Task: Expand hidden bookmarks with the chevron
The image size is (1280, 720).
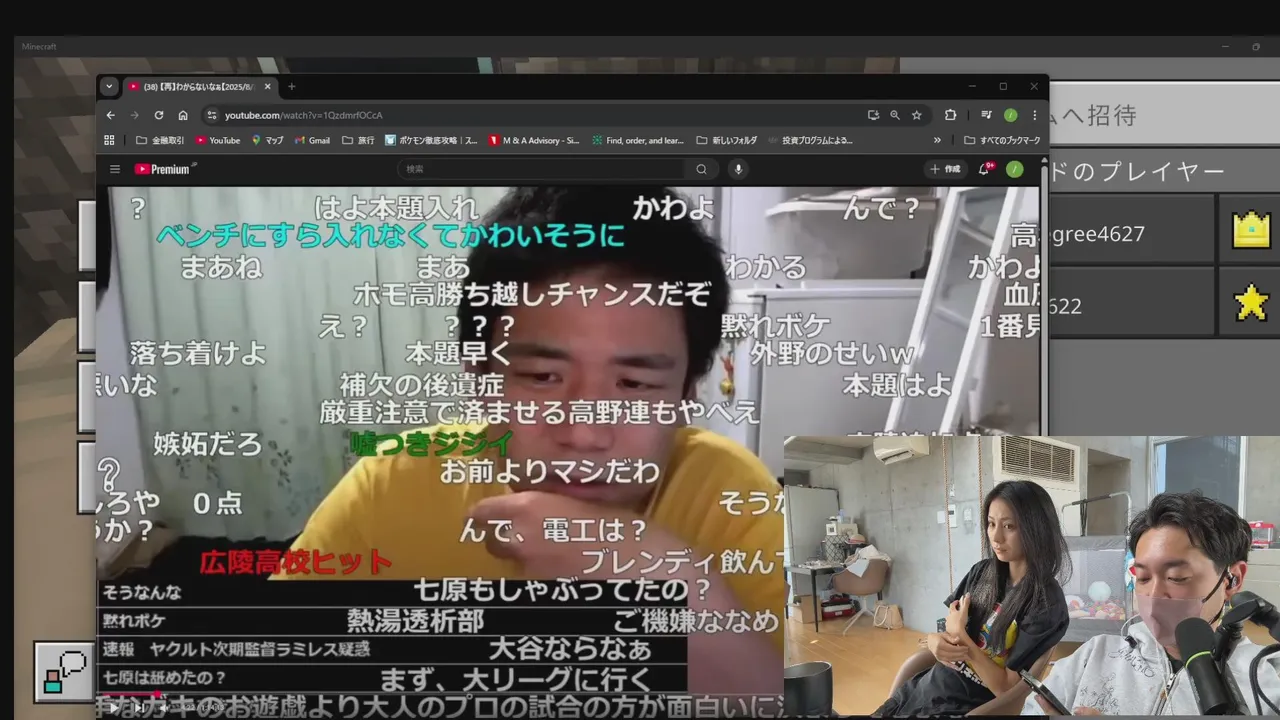Action: 937,140
